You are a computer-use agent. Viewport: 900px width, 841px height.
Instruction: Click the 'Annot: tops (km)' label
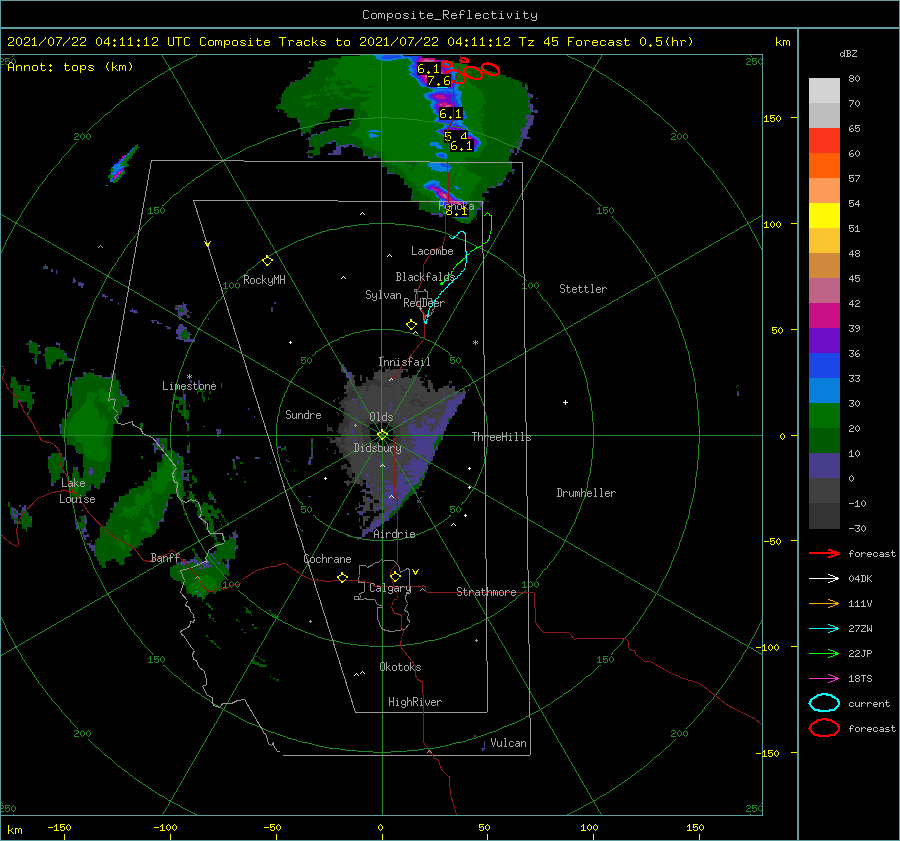pos(70,67)
